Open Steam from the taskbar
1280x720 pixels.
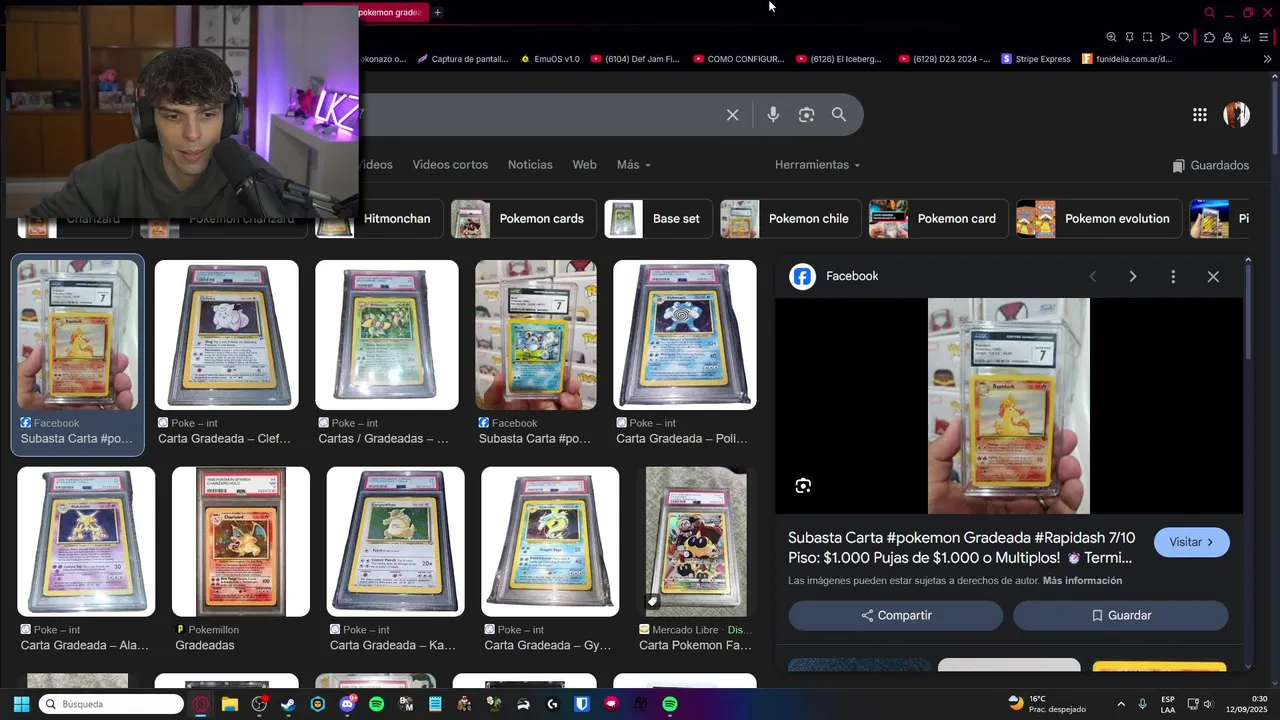[x=288, y=704]
